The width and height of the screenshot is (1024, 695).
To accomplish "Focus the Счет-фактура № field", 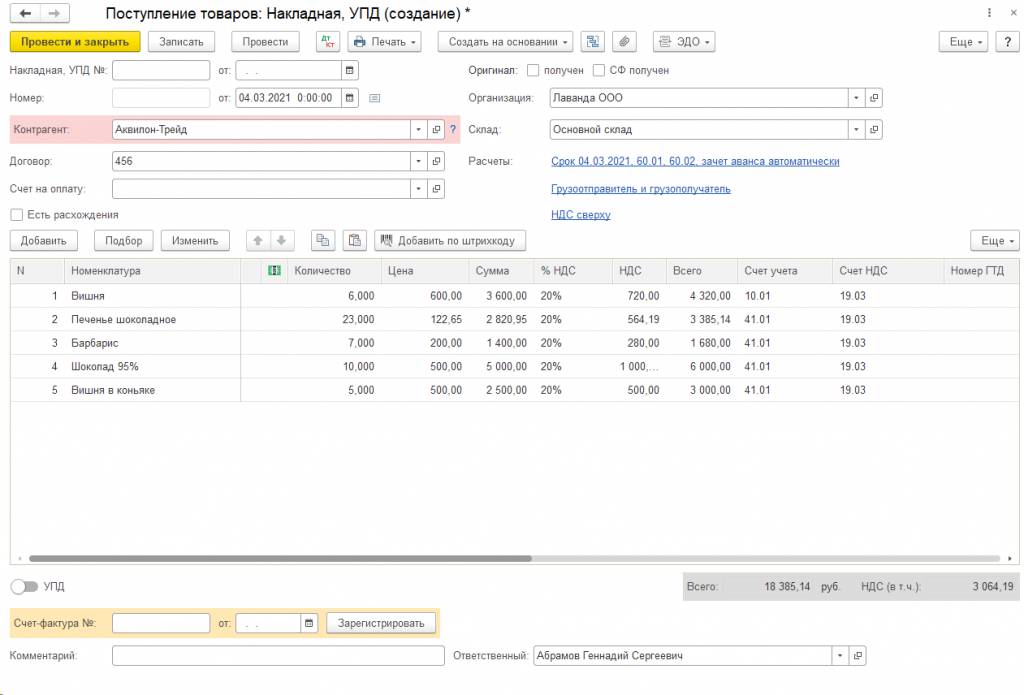I will pos(161,623).
